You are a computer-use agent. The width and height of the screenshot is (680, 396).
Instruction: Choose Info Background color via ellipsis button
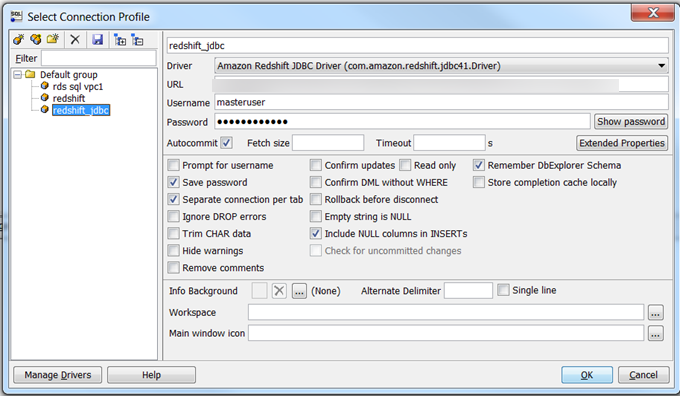[x=299, y=291]
